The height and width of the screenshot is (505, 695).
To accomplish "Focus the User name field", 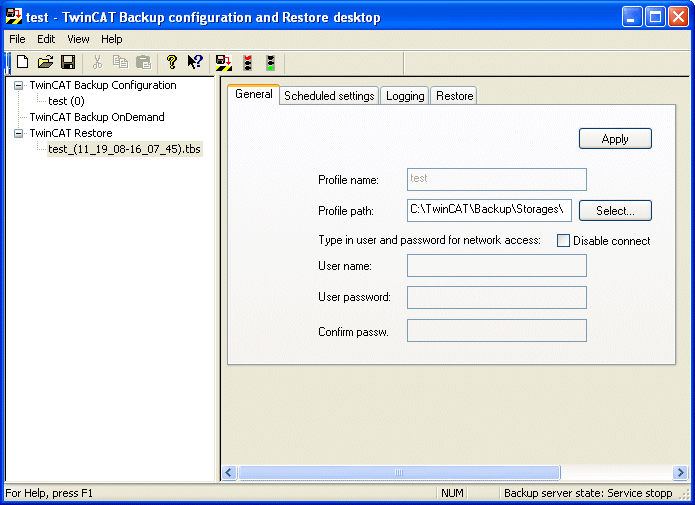I will click(497, 266).
